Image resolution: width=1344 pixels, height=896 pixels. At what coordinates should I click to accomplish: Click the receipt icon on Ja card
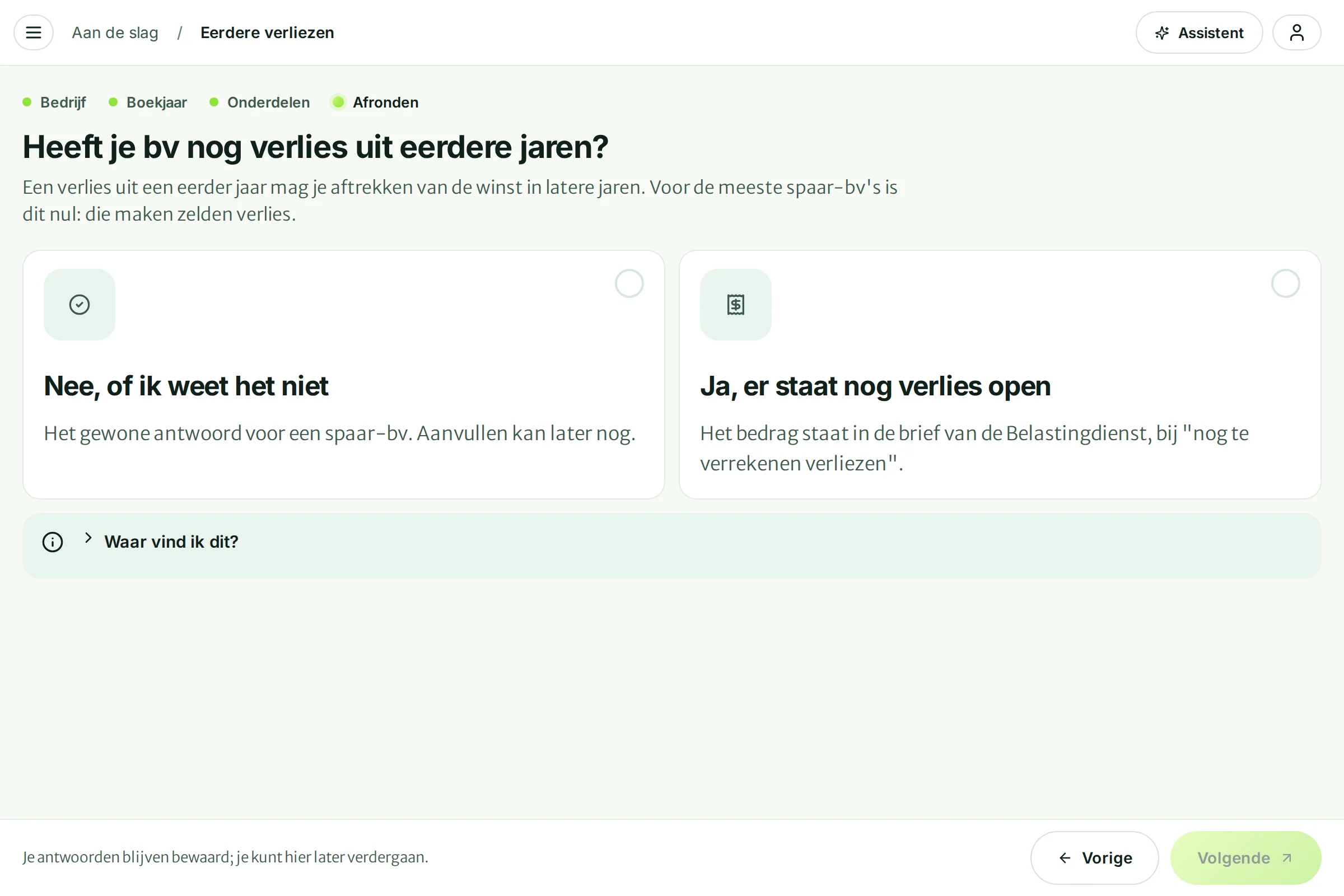735,305
